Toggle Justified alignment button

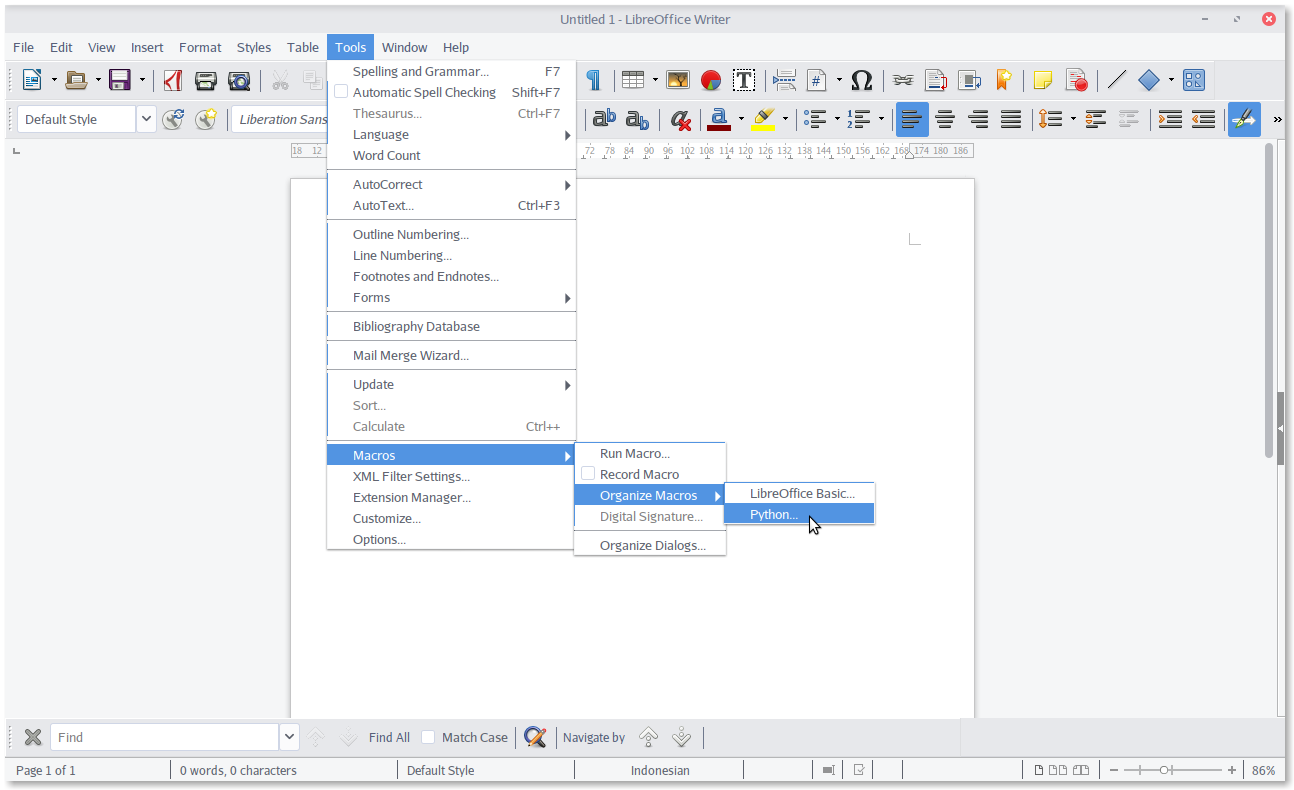click(1011, 119)
